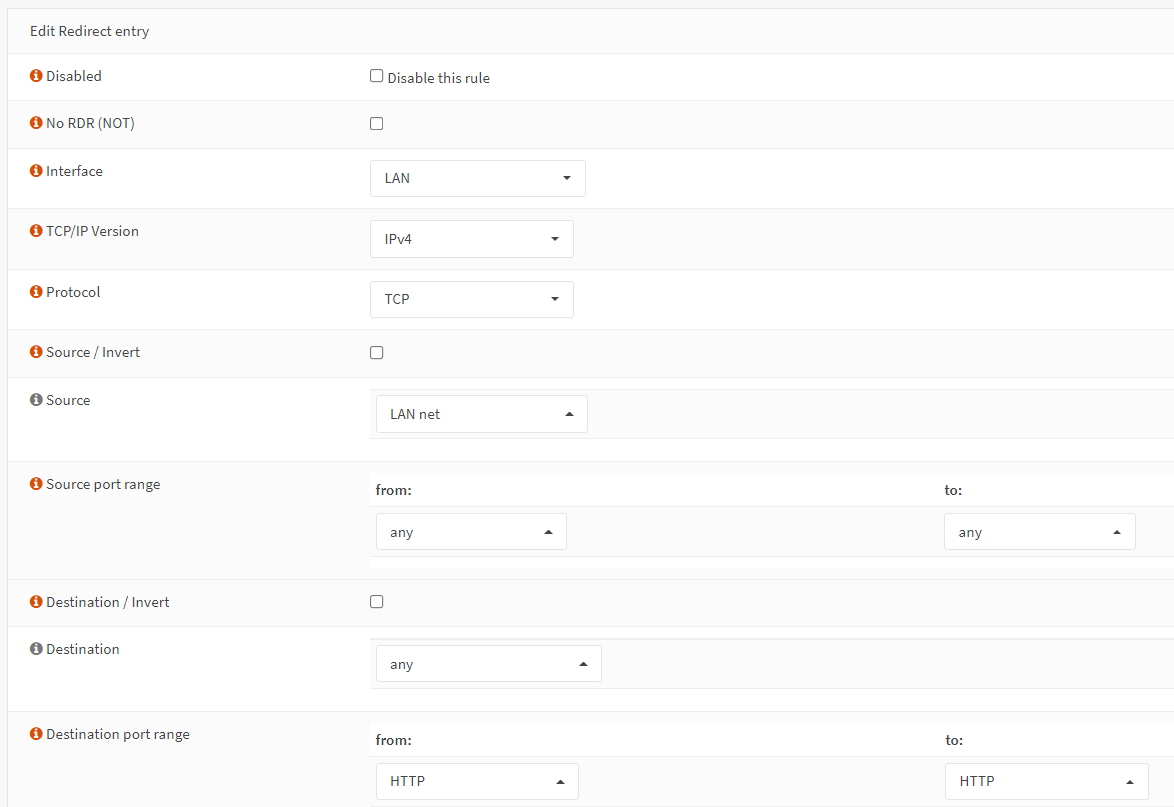This screenshot has height=807, width=1174.
Task: Click the info icon beside Disabled
Action: (36, 76)
